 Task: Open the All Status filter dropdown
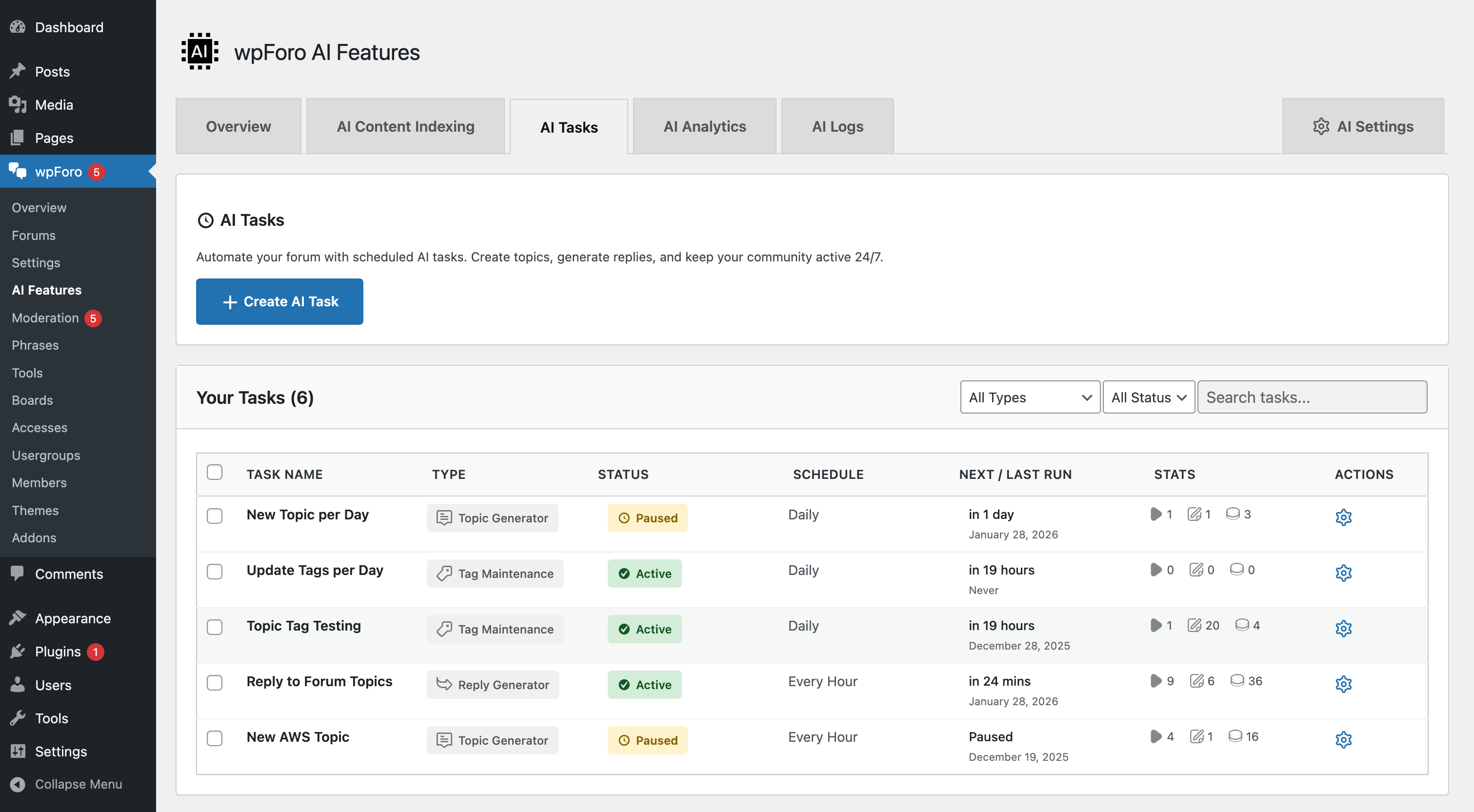point(1148,396)
